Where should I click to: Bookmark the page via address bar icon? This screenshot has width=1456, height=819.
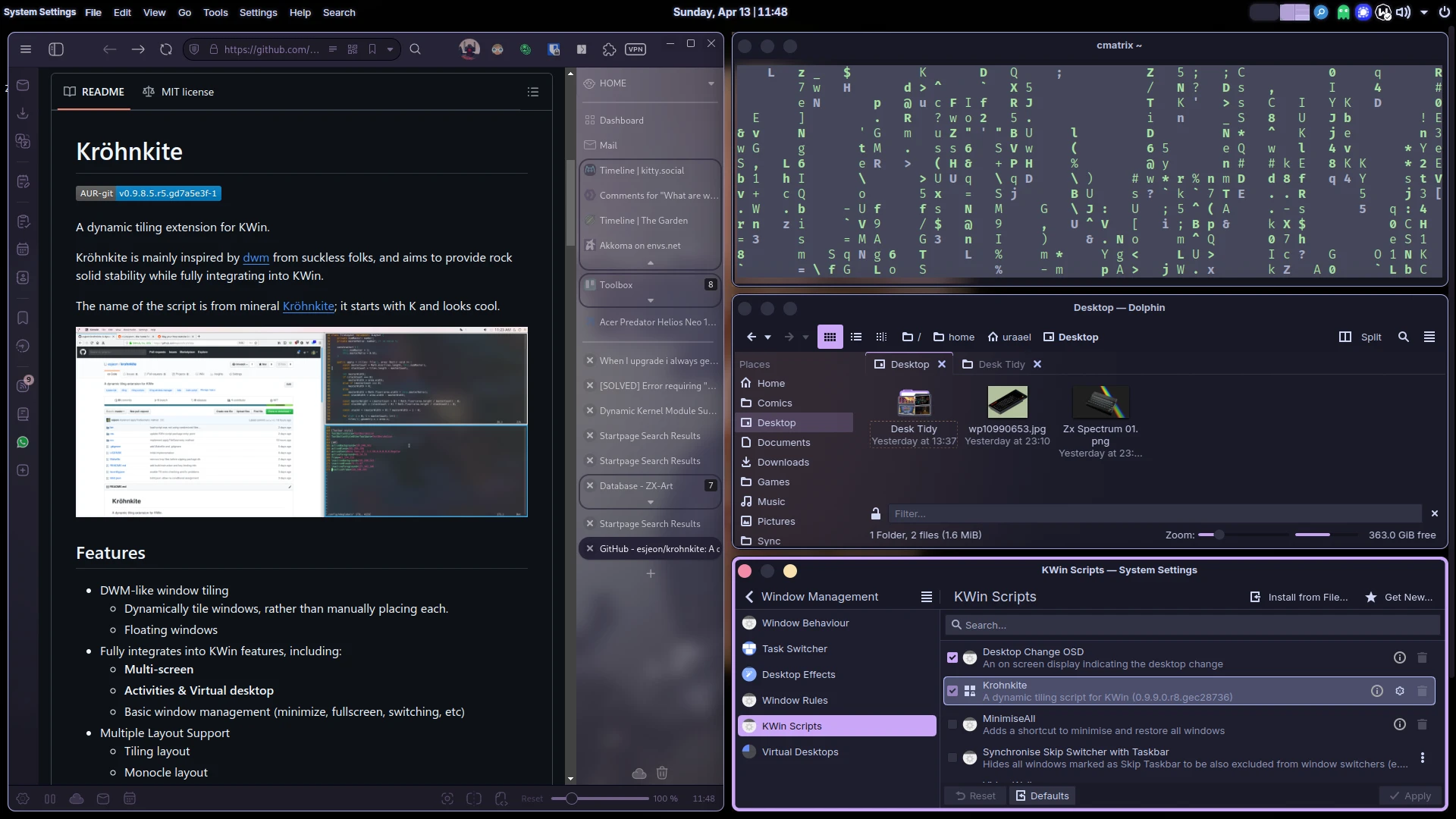pos(372,49)
